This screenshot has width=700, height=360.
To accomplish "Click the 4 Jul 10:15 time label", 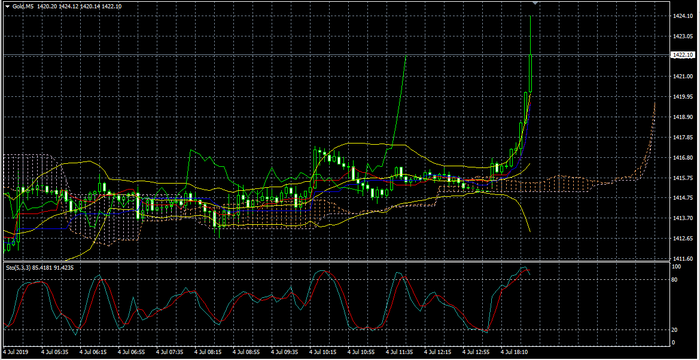I will (325, 352).
